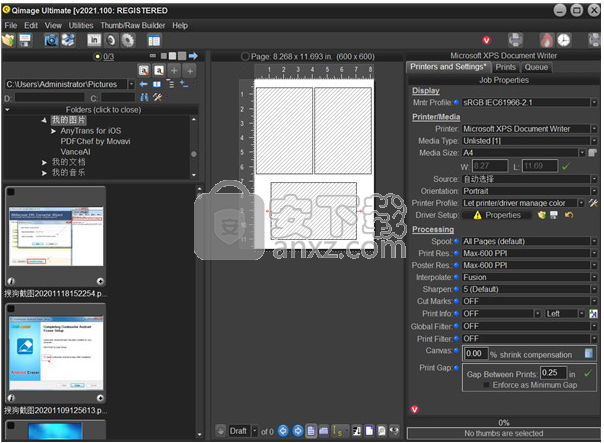Click the Display section link
The width and height of the screenshot is (604, 443).
click(x=426, y=91)
